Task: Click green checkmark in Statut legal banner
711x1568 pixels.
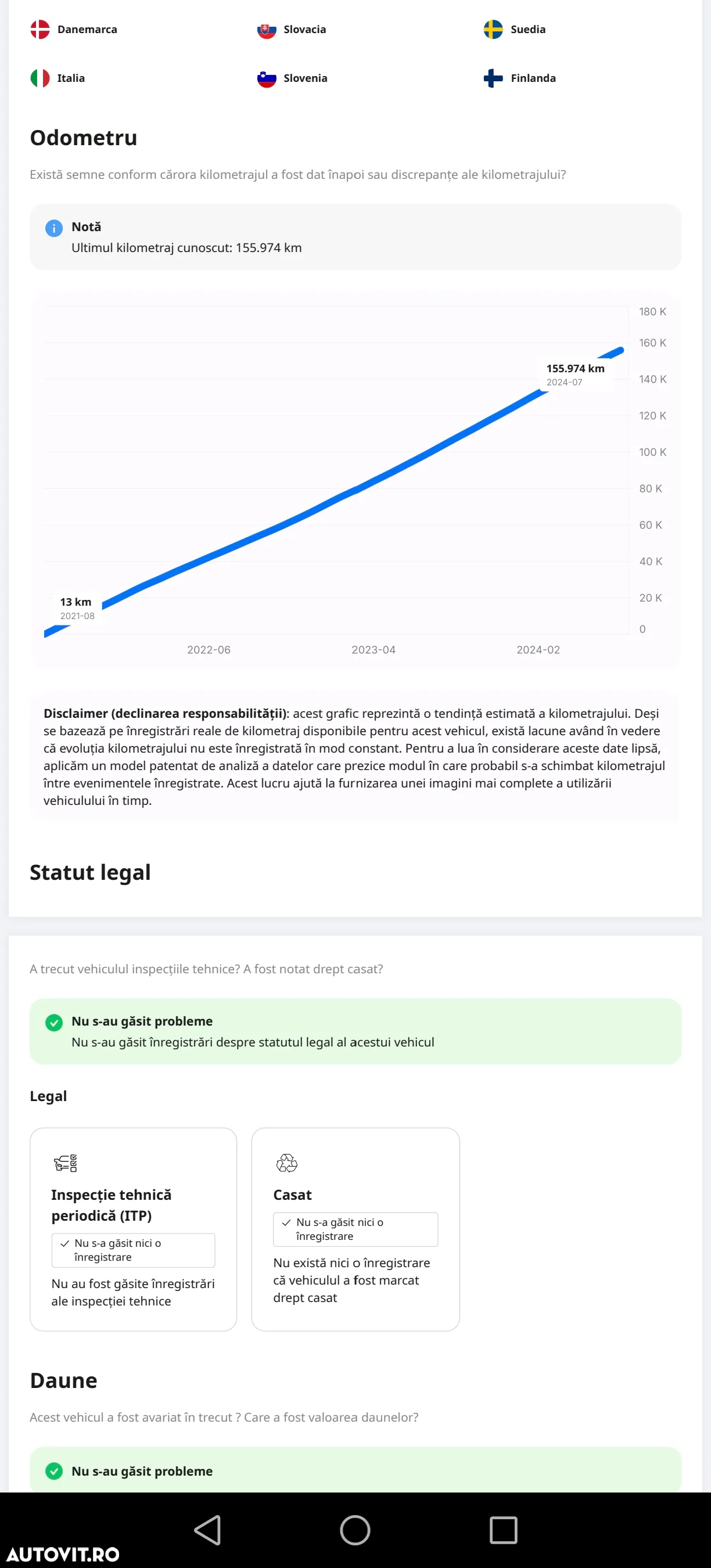Action: (54, 1023)
